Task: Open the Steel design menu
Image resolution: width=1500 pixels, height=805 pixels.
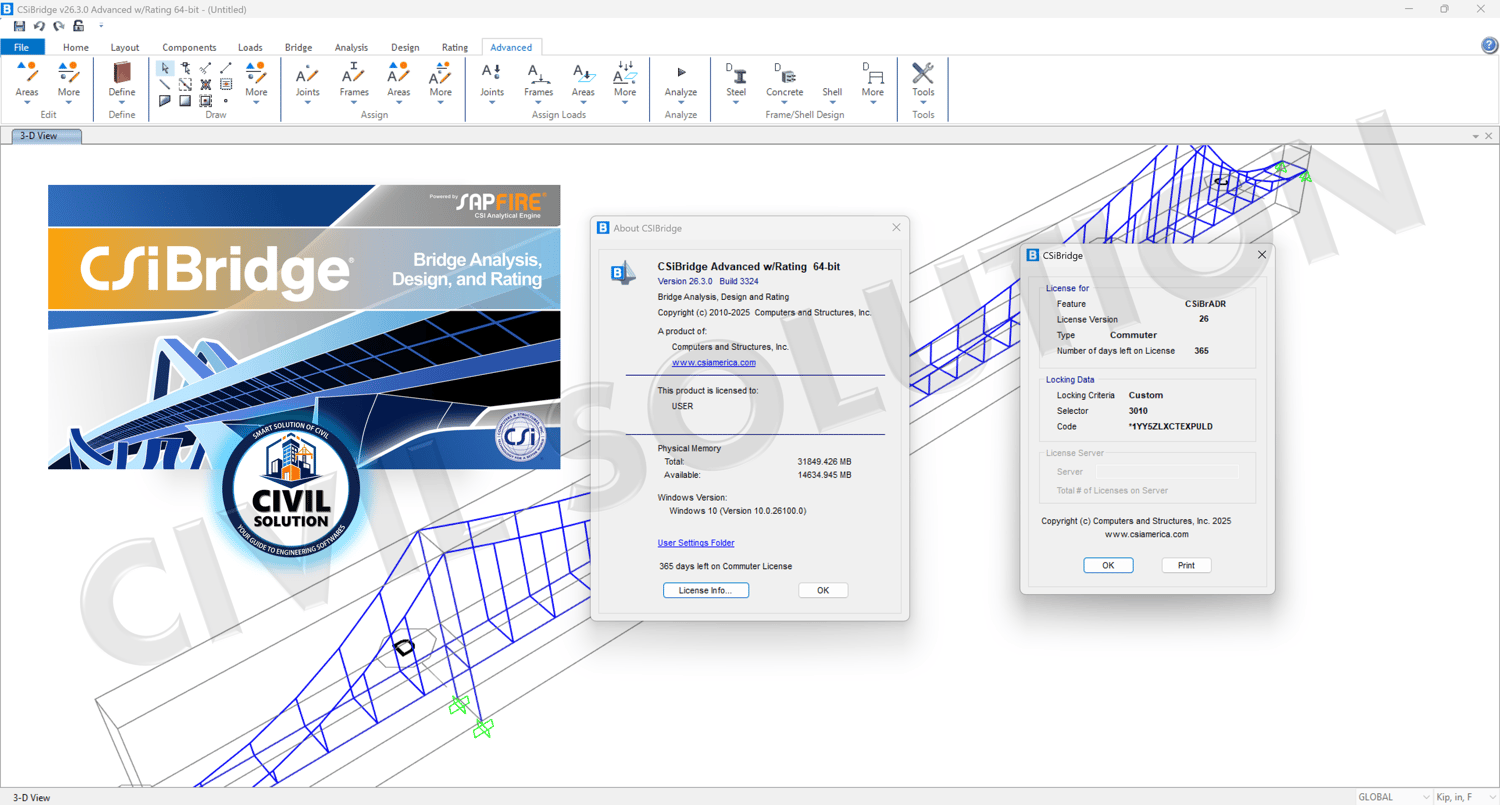Action: click(736, 82)
